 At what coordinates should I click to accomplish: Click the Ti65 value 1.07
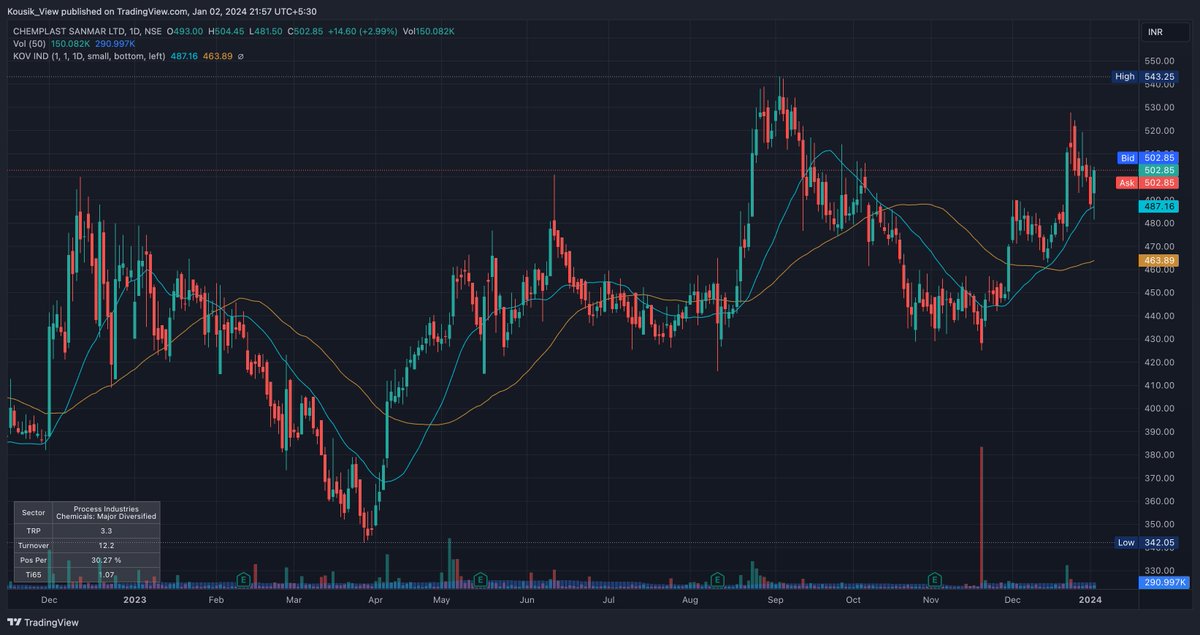click(x=106, y=575)
